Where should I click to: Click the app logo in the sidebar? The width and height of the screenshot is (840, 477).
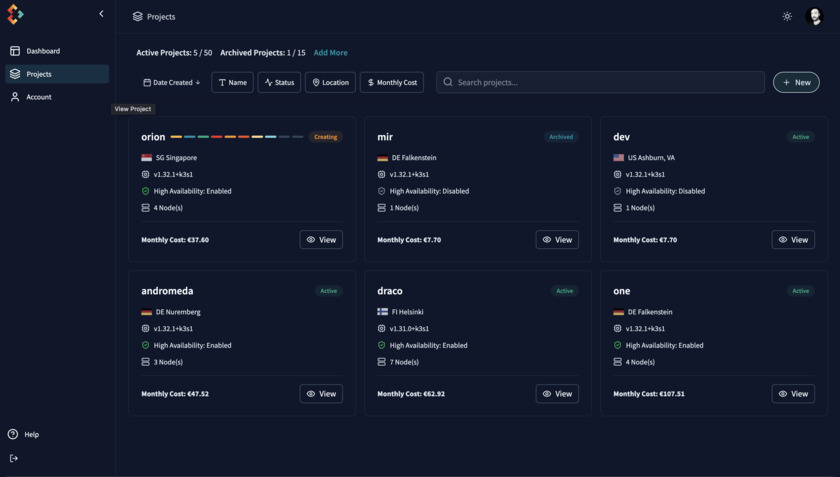[x=15, y=14]
